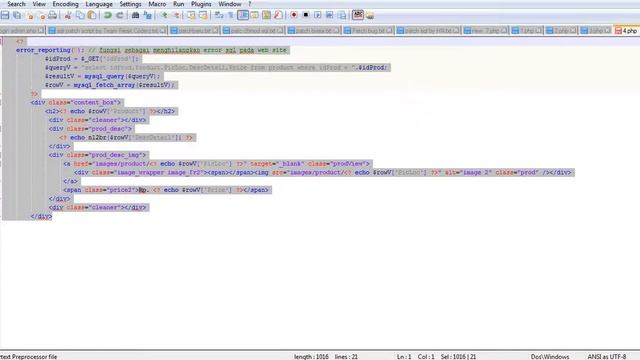Screen dimensions: 640x360
Task: Click the Print toolbar icon
Action: [x=53, y=16]
